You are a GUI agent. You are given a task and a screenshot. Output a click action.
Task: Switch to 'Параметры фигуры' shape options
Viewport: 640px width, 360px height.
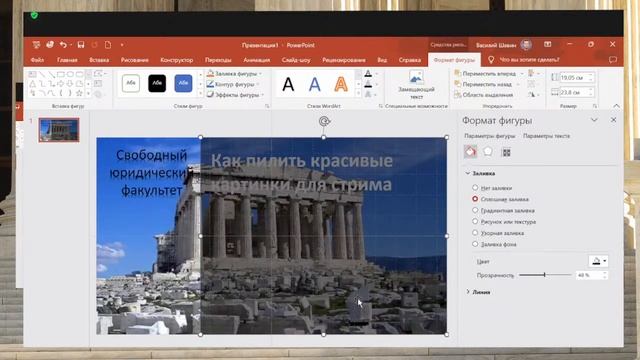click(489, 136)
